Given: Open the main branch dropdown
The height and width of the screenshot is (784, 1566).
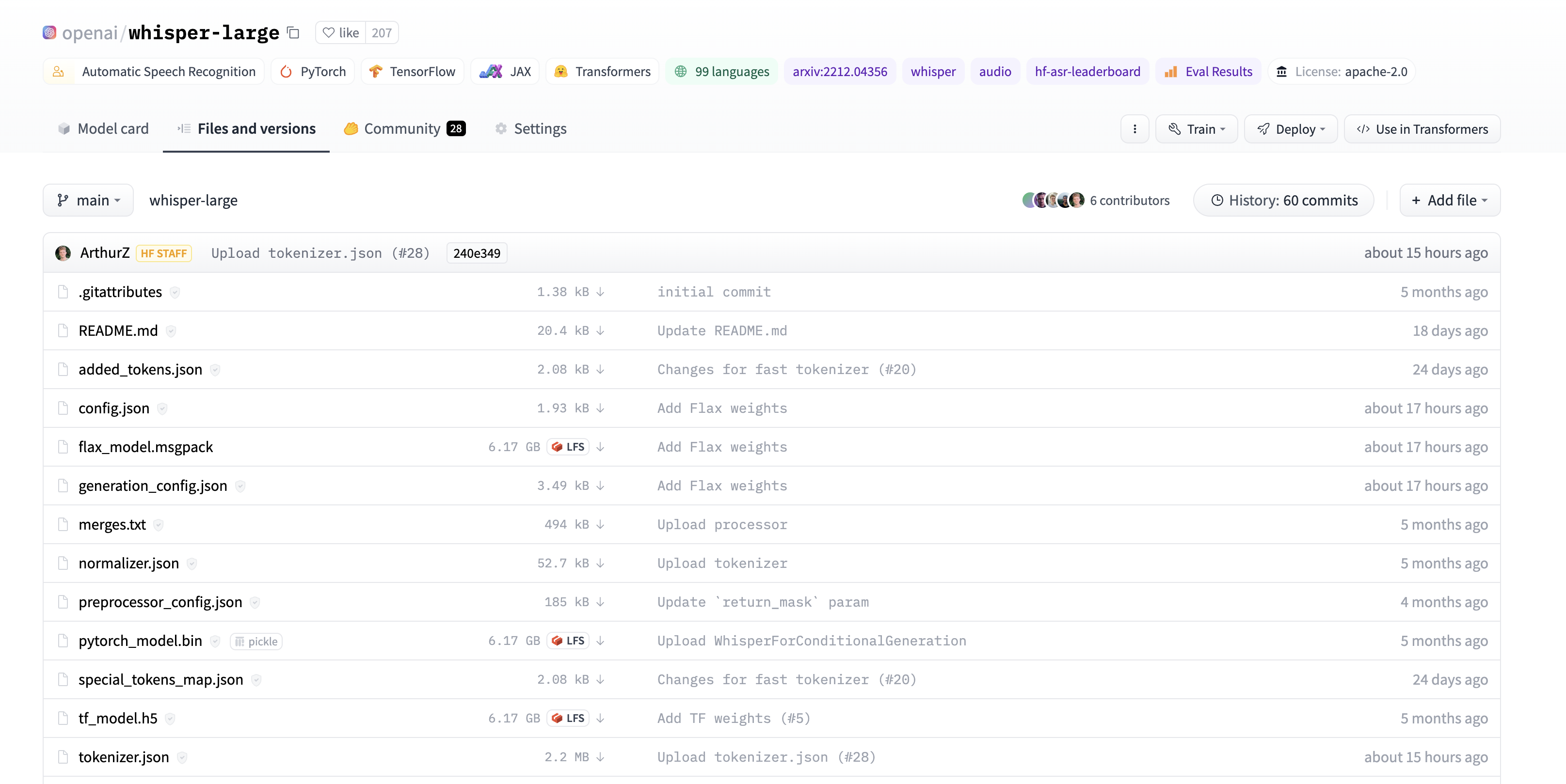Looking at the screenshot, I should click(88, 200).
